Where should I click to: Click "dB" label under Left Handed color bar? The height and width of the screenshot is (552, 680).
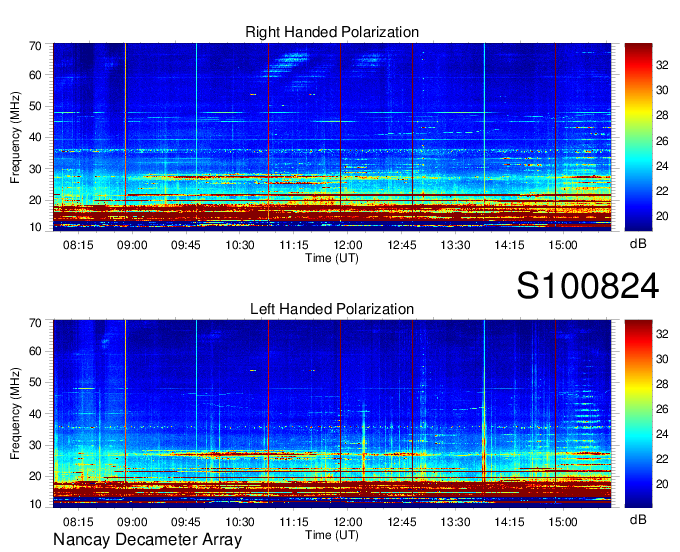pyautogui.click(x=638, y=519)
